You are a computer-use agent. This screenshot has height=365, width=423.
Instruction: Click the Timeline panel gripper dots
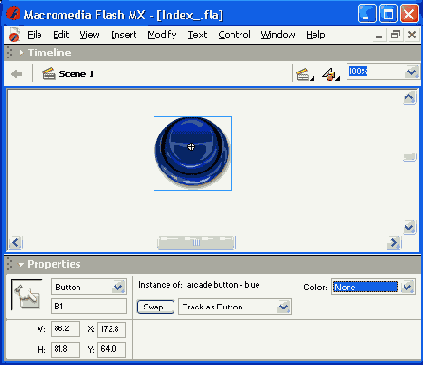coord(10,53)
